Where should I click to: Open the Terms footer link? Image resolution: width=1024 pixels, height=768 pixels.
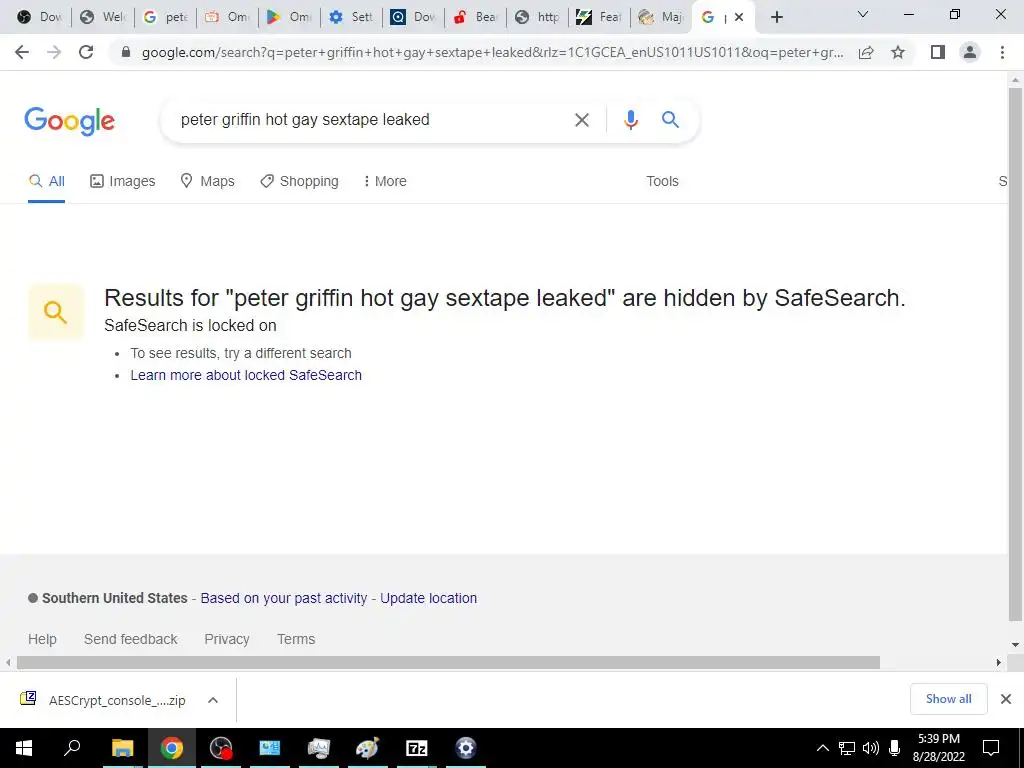point(296,639)
